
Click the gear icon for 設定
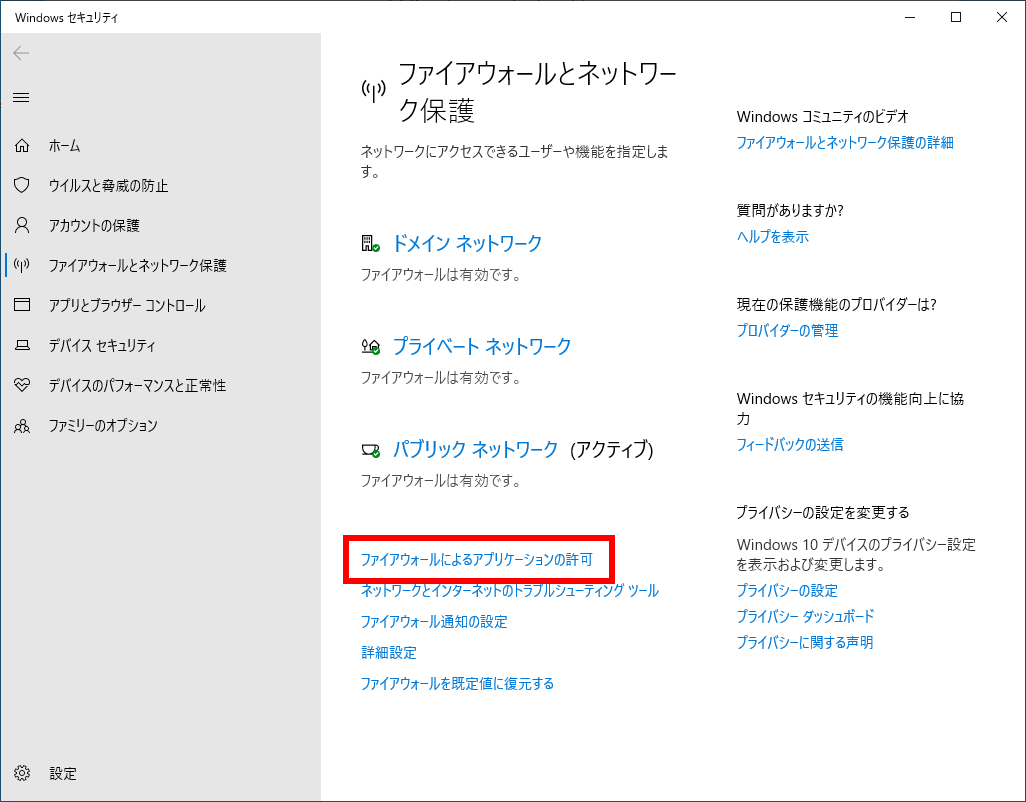(22, 773)
